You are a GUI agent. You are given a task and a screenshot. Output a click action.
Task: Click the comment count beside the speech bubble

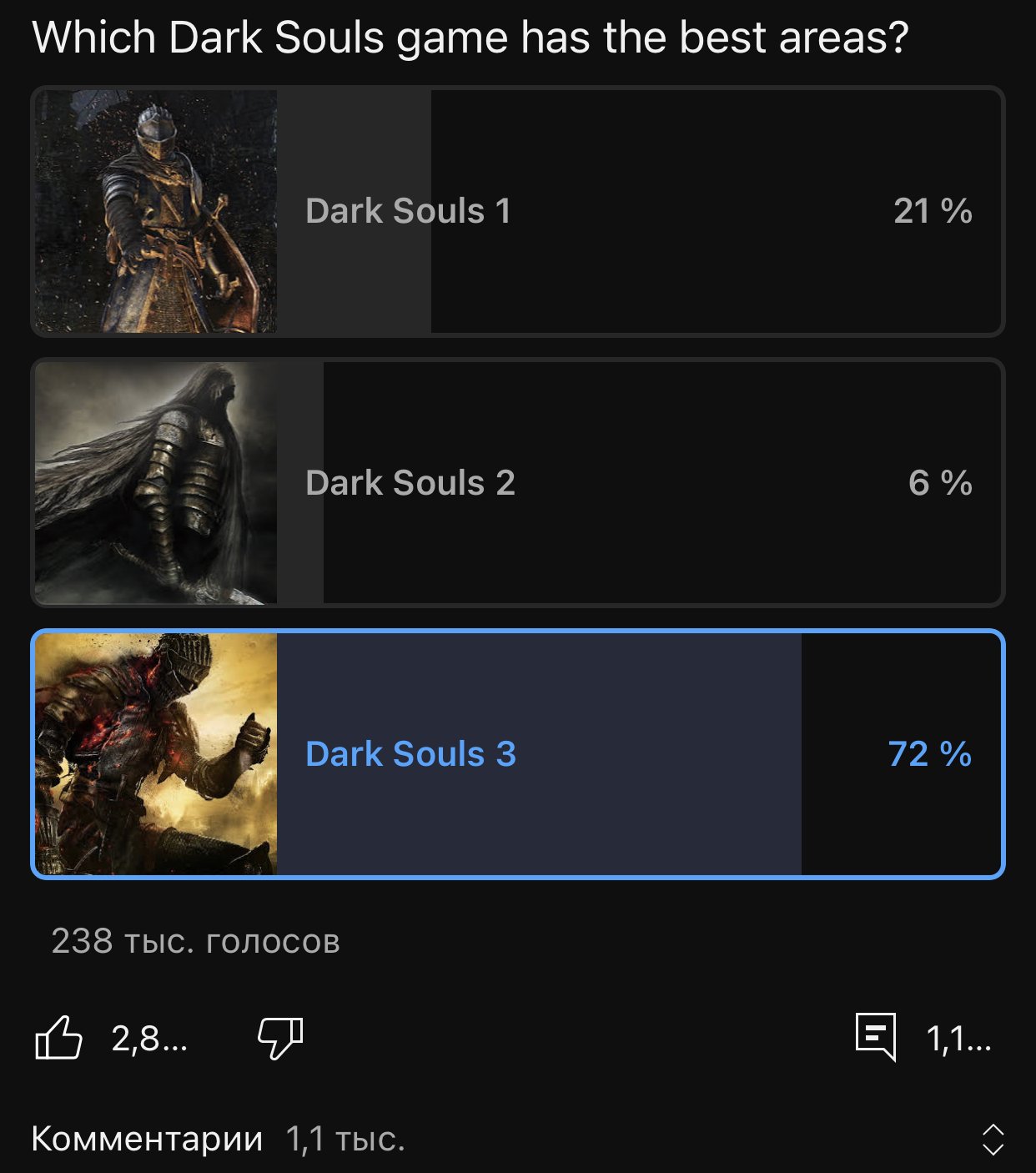958,1040
